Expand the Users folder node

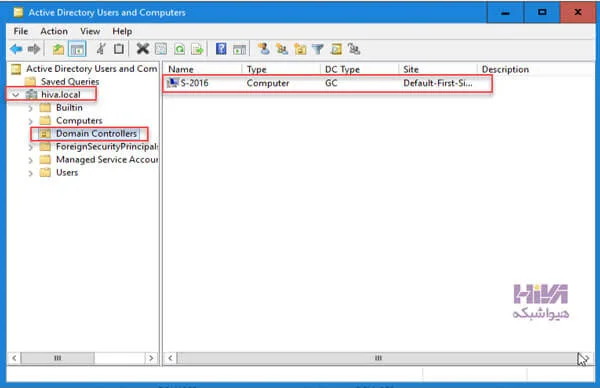pyautogui.click(x=30, y=173)
